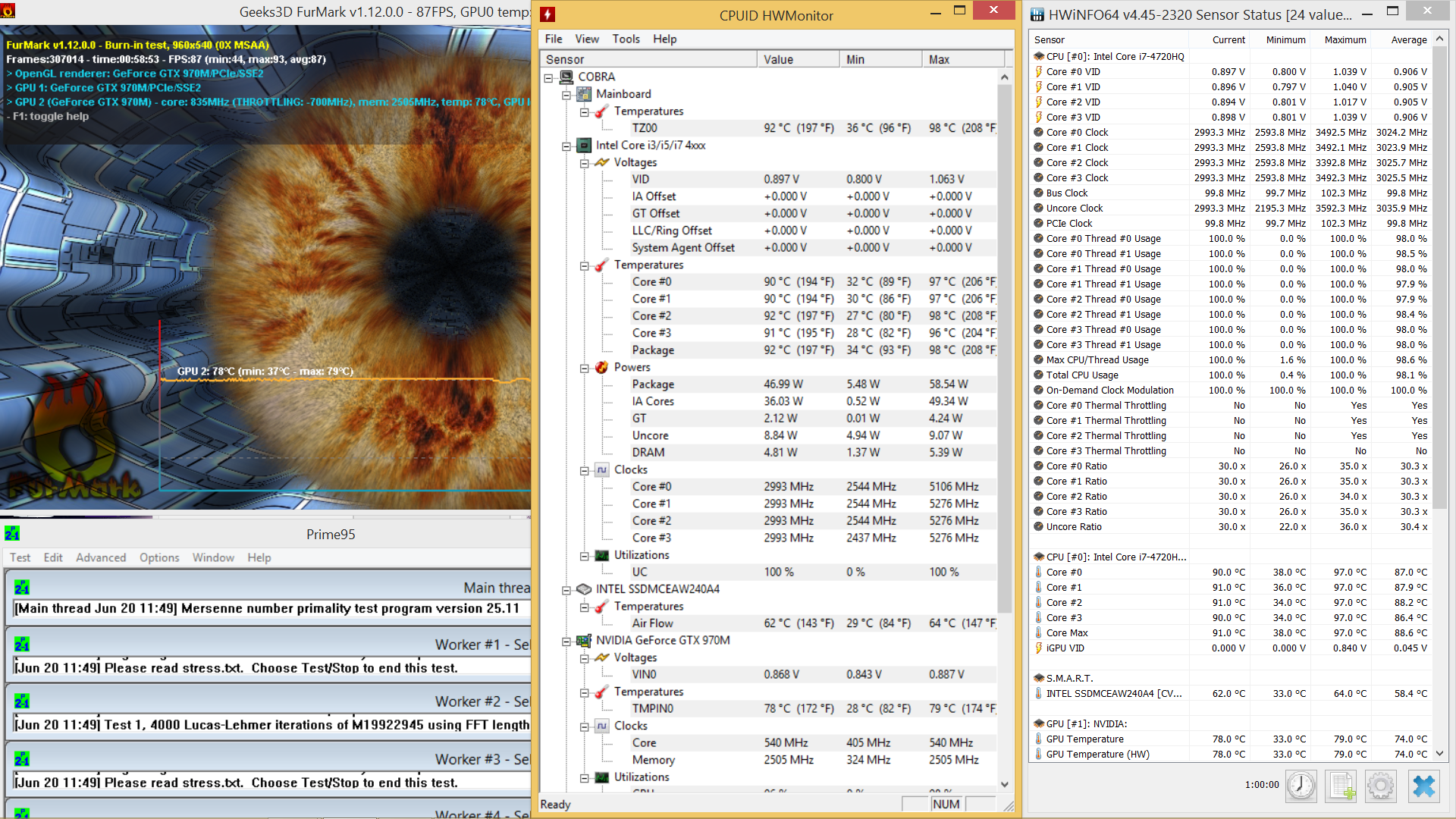
Task: Open the Advanced menu in Prime95
Action: (101, 557)
